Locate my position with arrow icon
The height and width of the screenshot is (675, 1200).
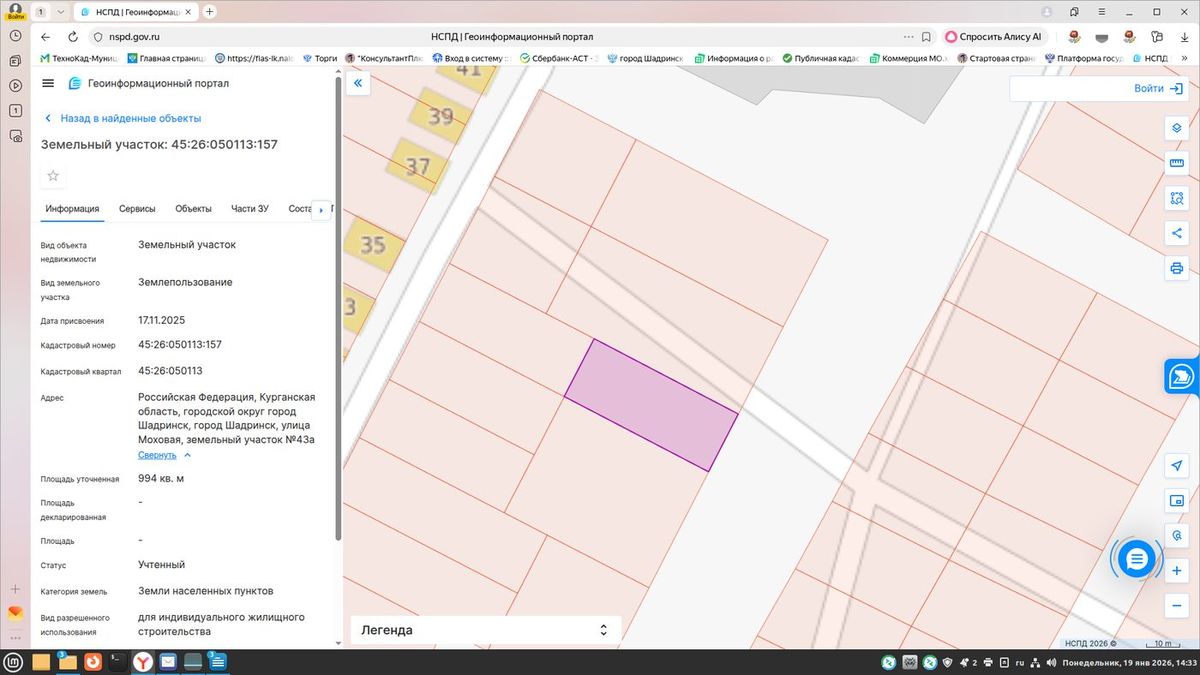[x=1176, y=466]
